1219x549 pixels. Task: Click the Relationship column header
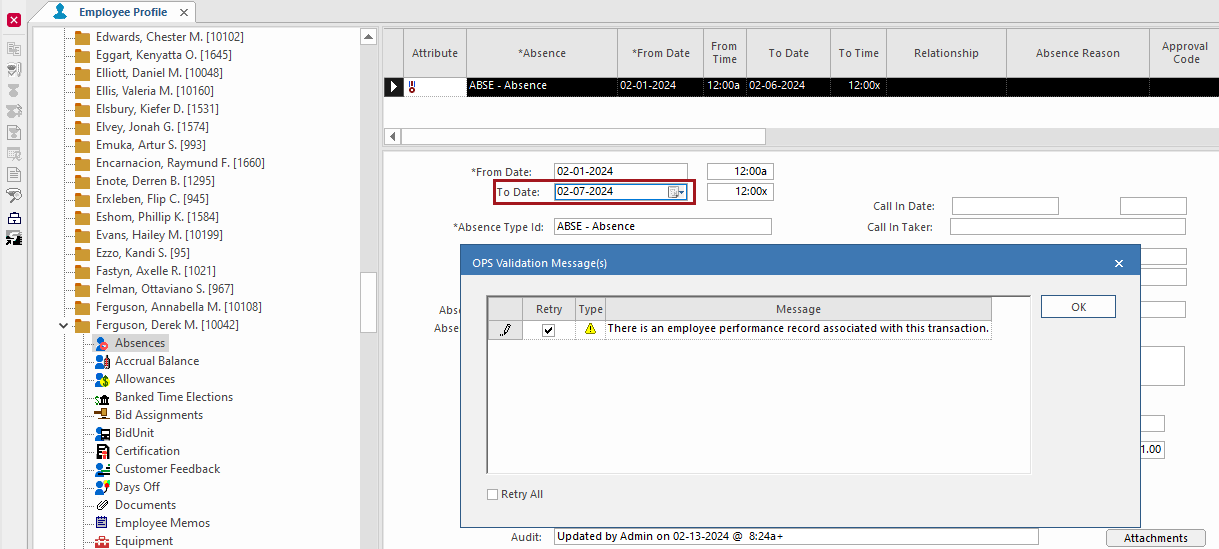coord(946,53)
